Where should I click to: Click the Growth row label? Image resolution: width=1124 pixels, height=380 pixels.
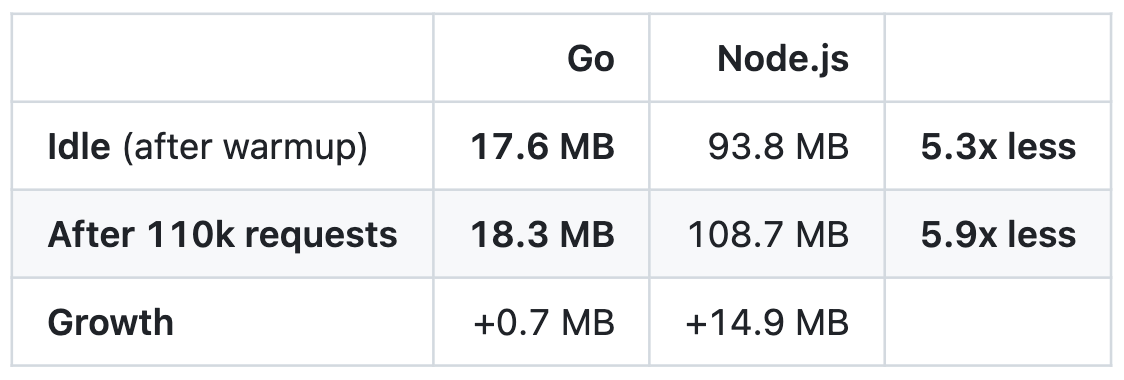110,323
